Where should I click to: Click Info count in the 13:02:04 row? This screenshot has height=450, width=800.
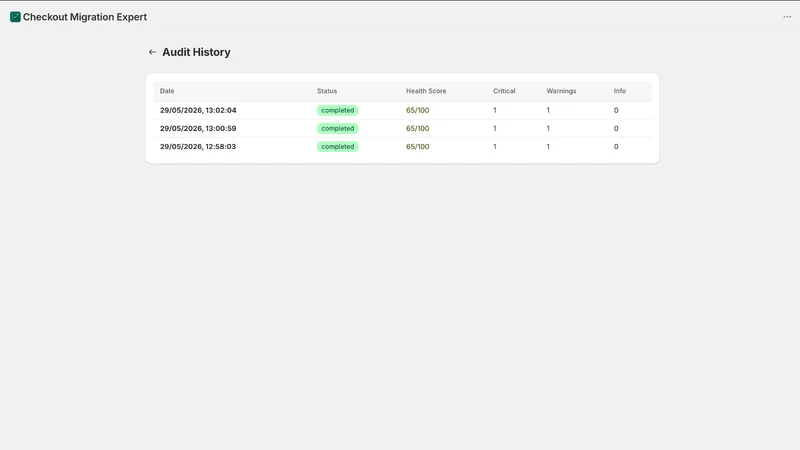(x=616, y=110)
